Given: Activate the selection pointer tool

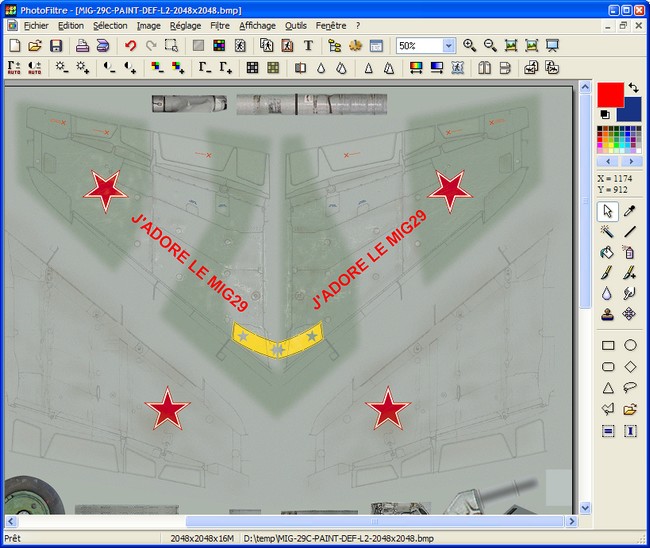Looking at the screenshot, I should pyautogui.click(x=607, y=211).
